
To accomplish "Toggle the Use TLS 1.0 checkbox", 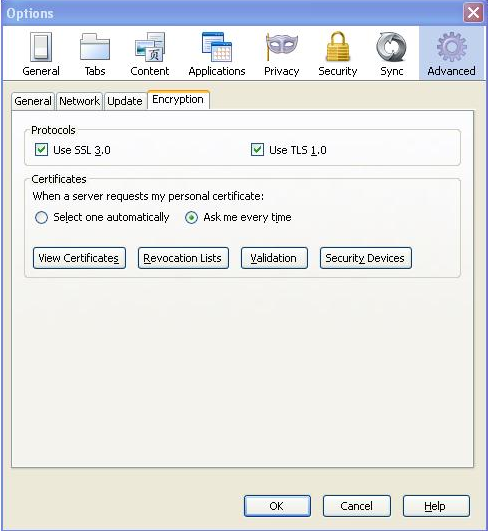I will point(257,149).
